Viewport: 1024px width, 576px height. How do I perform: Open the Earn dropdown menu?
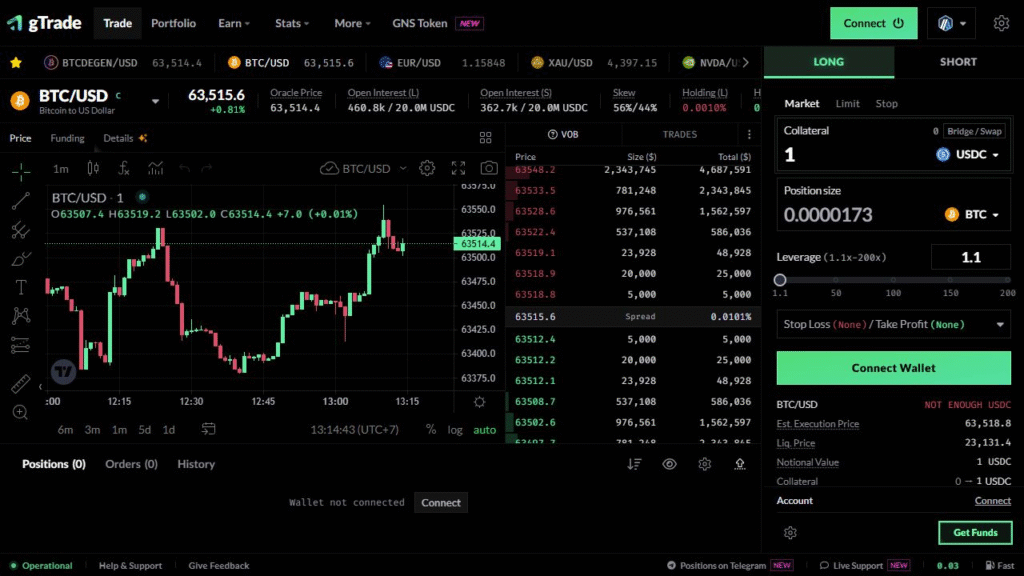click(234, 24)
